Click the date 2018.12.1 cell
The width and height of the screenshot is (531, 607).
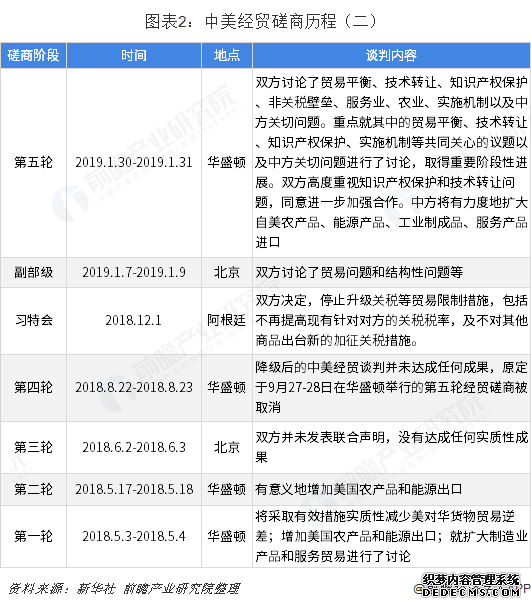[134, 321]
